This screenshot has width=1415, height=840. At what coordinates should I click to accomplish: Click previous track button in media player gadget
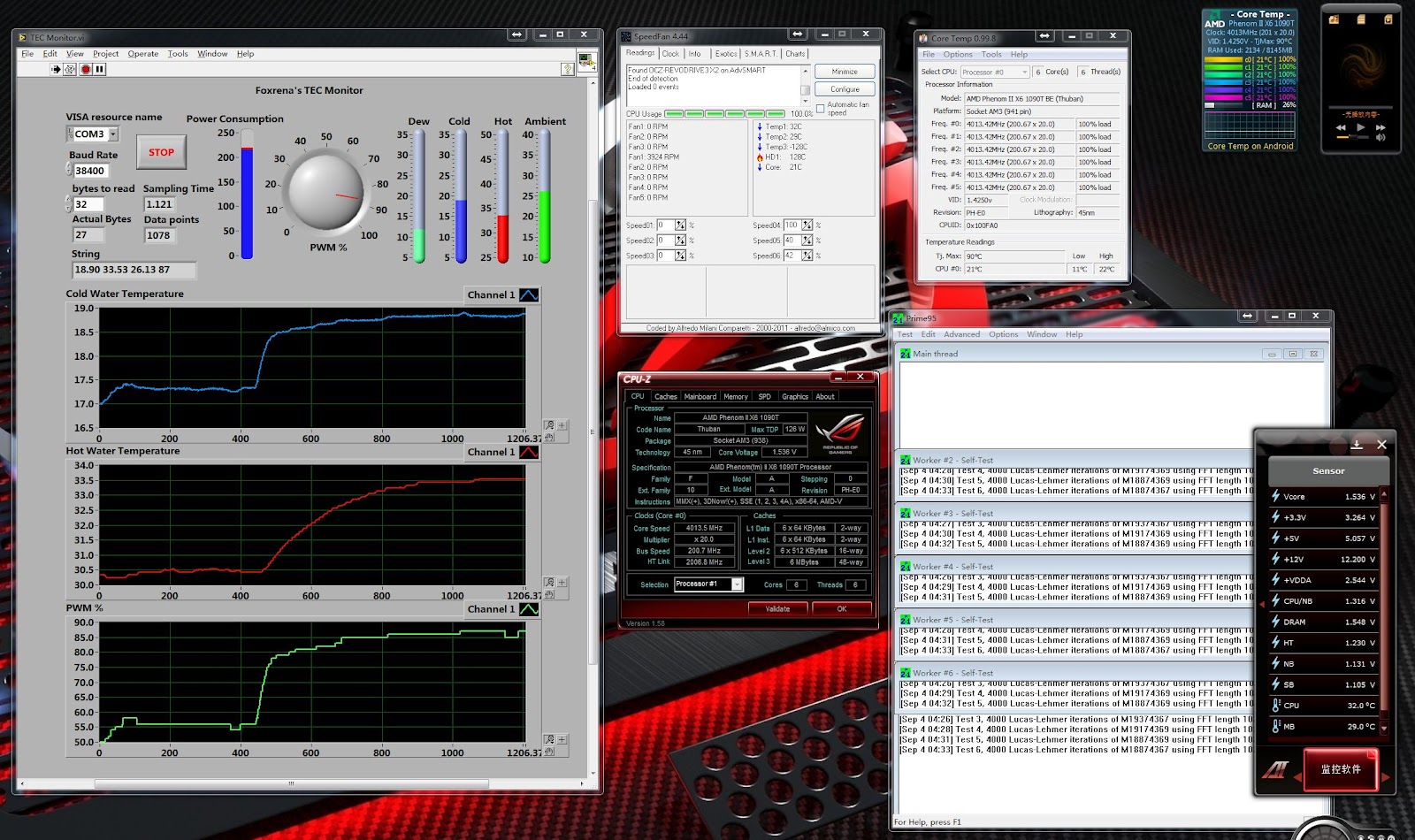pyautogui.click(x=1342, y=127)
